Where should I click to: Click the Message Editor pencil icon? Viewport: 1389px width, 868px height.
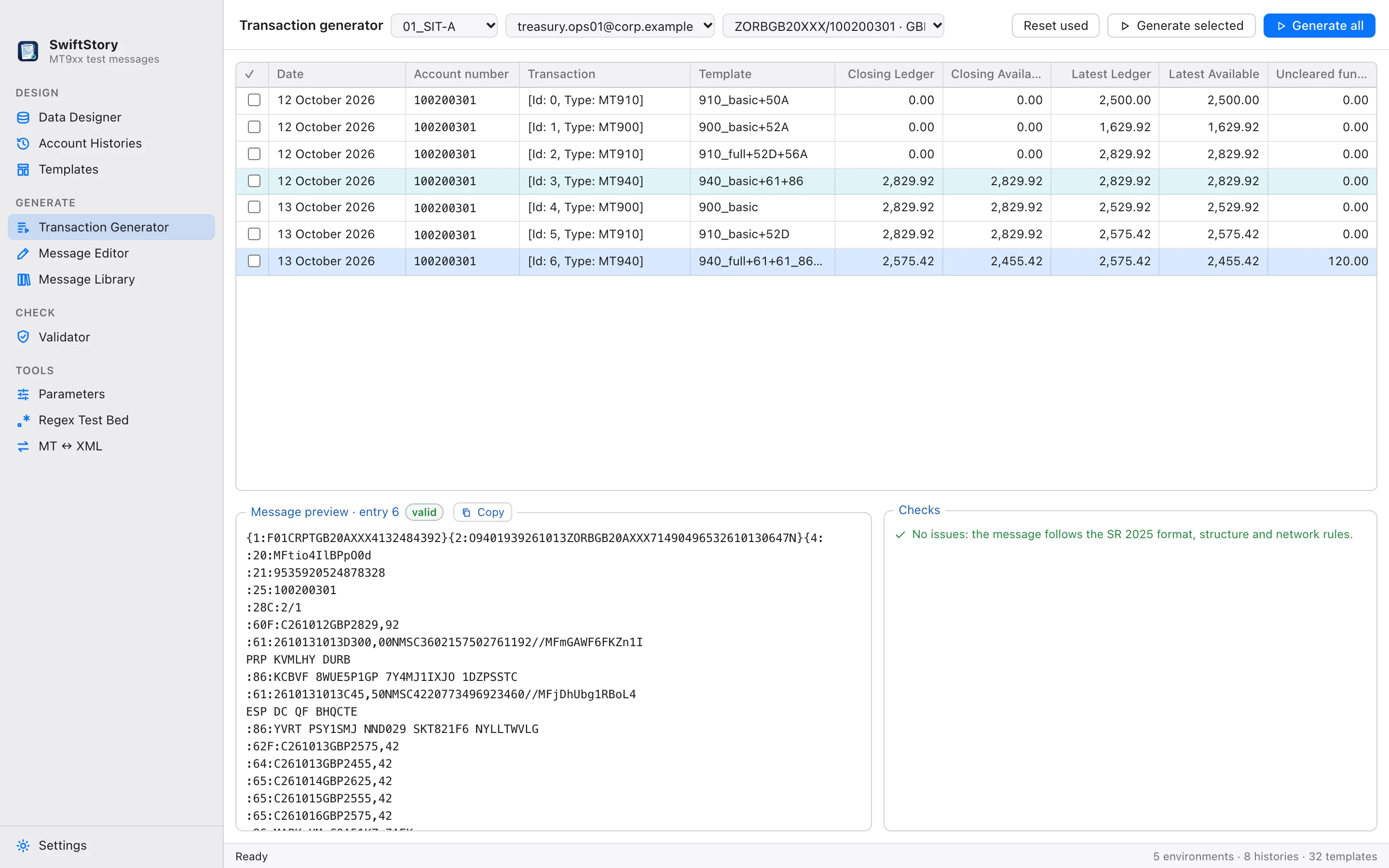click(23, 253)
